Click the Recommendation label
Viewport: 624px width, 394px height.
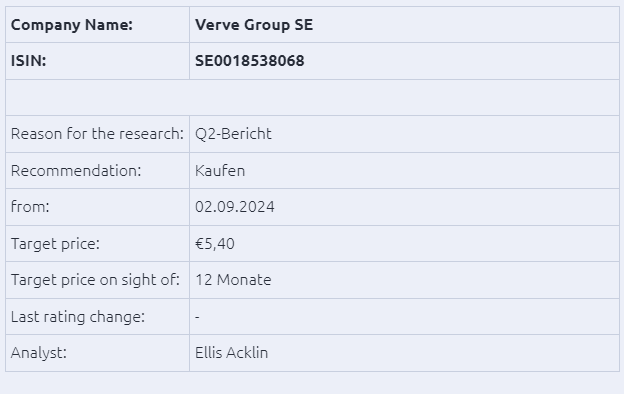76,170
